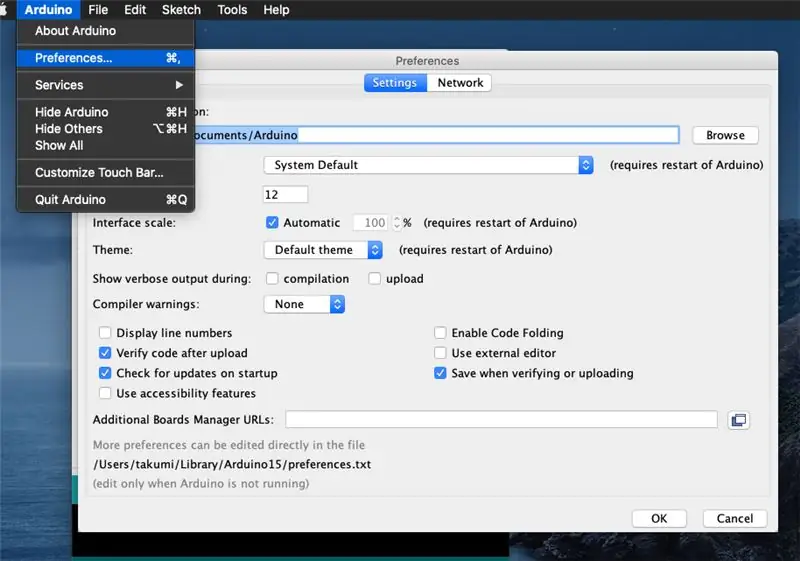Toggle the Automatic interface scale checkbox
Image resolution: width=800 pixels, height=561 pixels.
point(272,222)
